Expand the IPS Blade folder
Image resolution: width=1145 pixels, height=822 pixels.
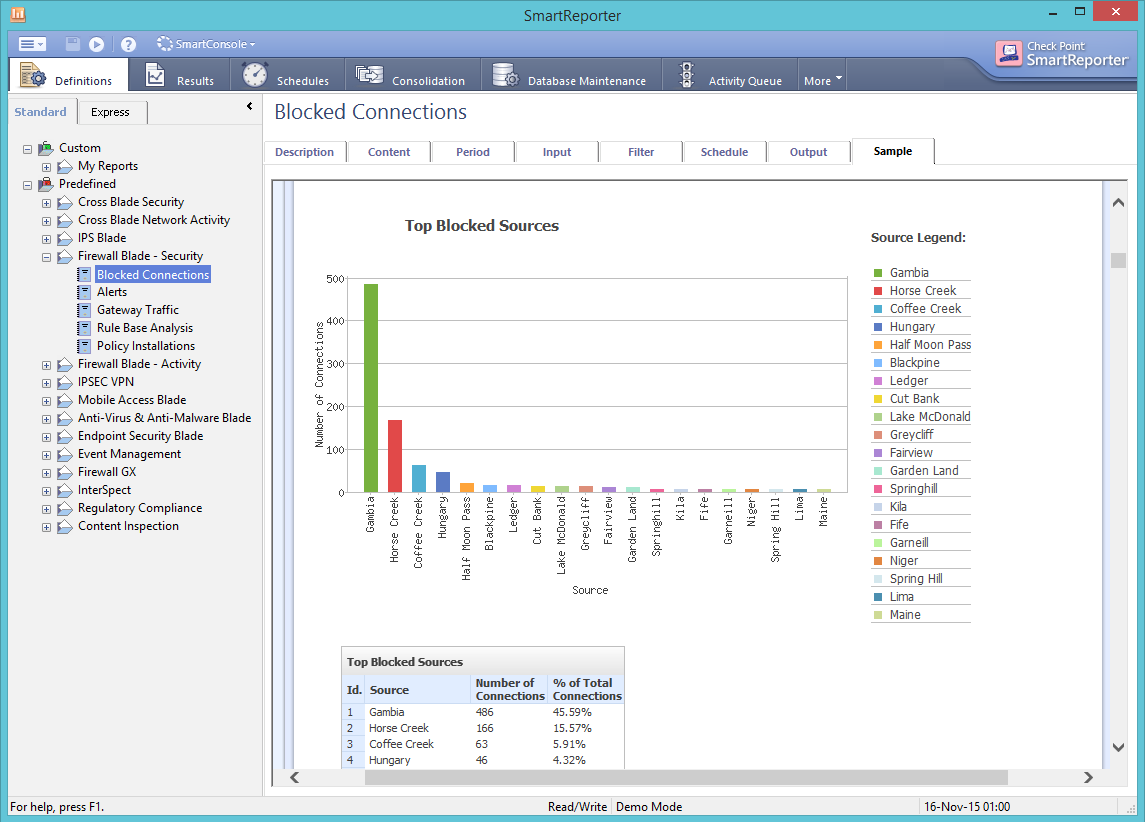[47, 239]
